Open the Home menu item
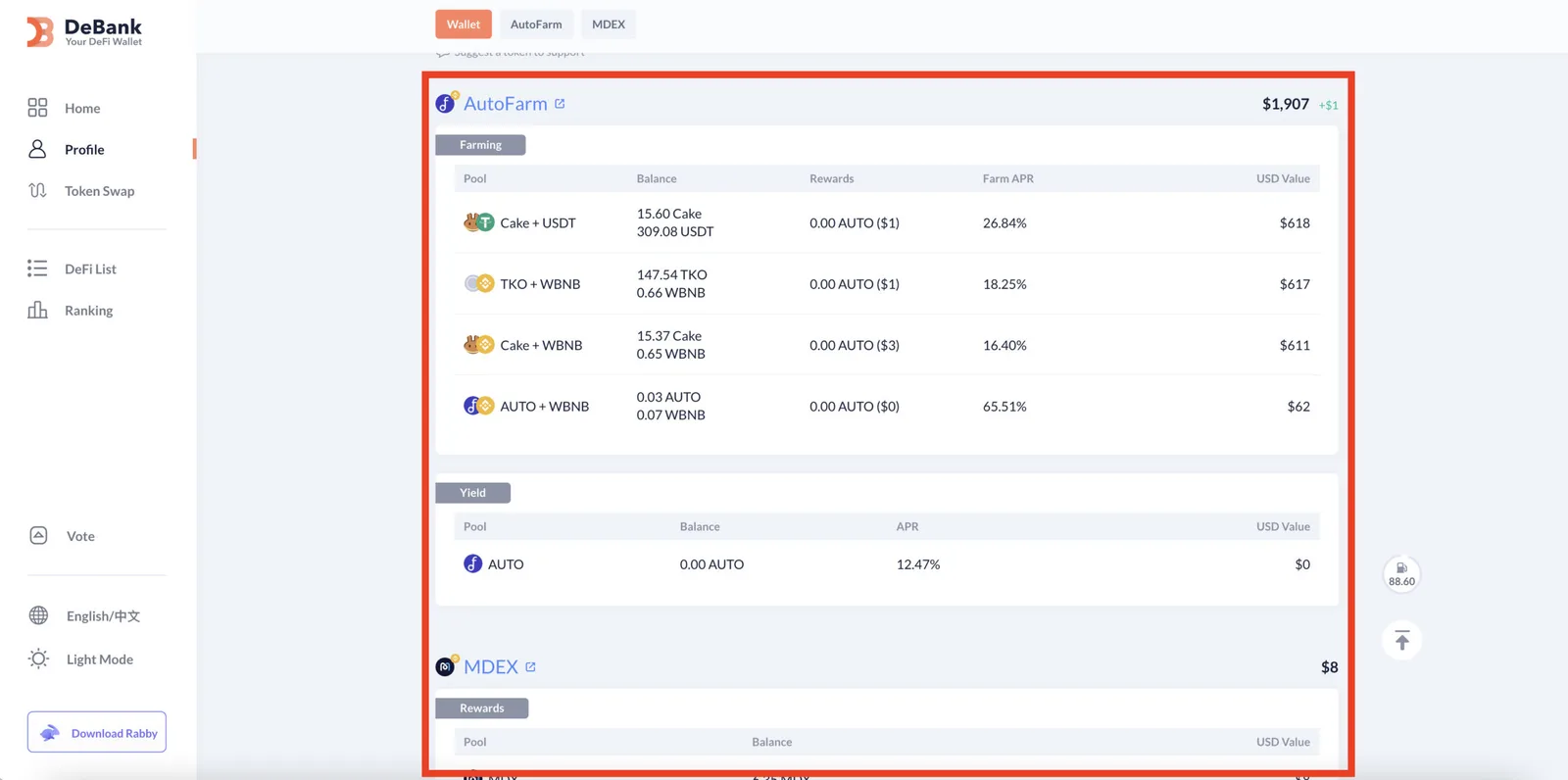The image size is (1568, 780). click(82, 108)
